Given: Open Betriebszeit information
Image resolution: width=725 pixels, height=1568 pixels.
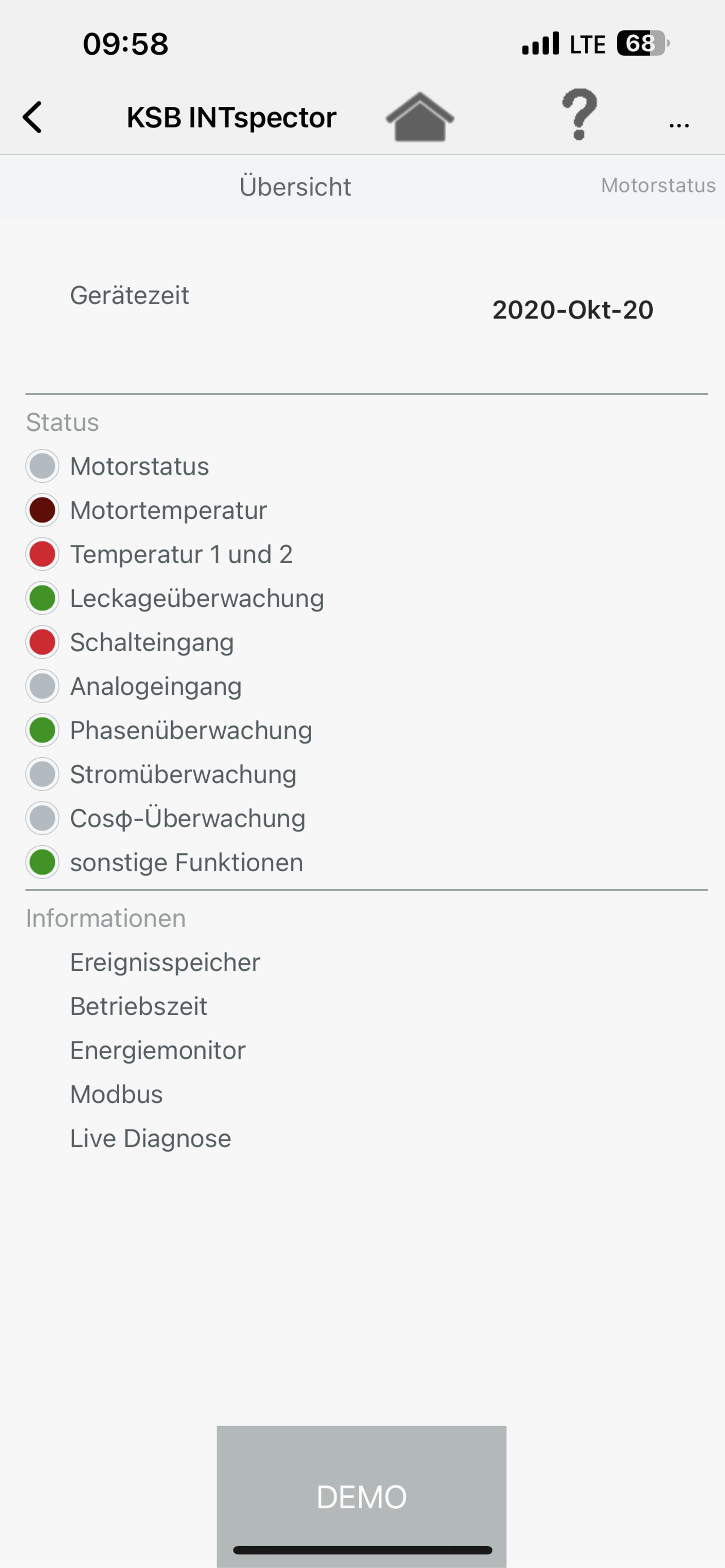Looking at the screenshot, I should pos(139,1006).
